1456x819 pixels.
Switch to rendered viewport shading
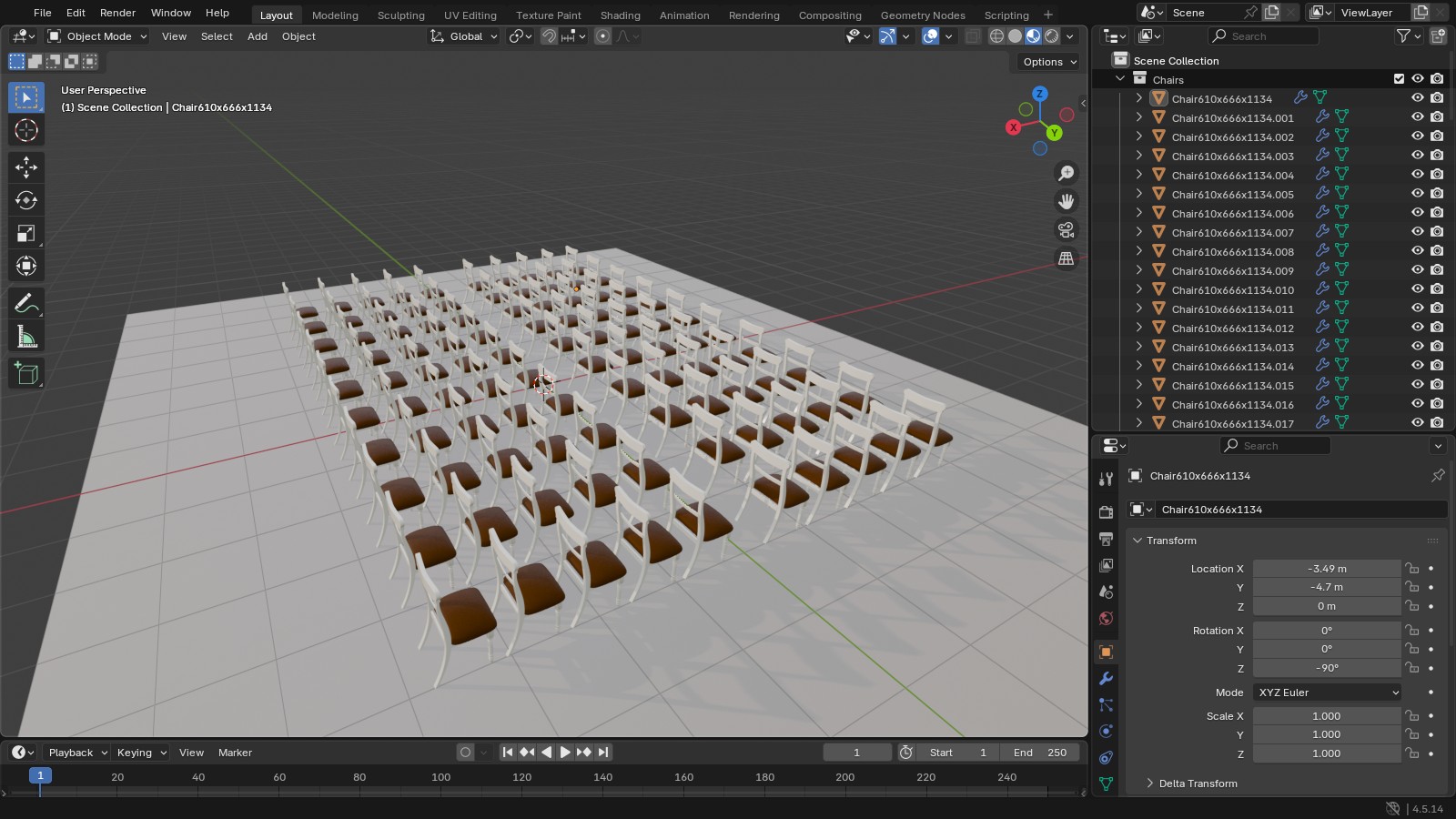[x=1052, y=36]
